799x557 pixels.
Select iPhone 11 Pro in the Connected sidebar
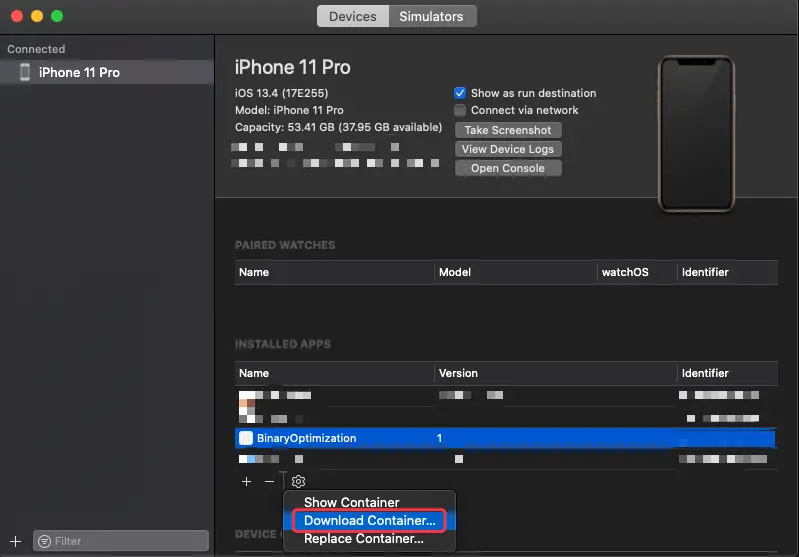coord(106,72)
